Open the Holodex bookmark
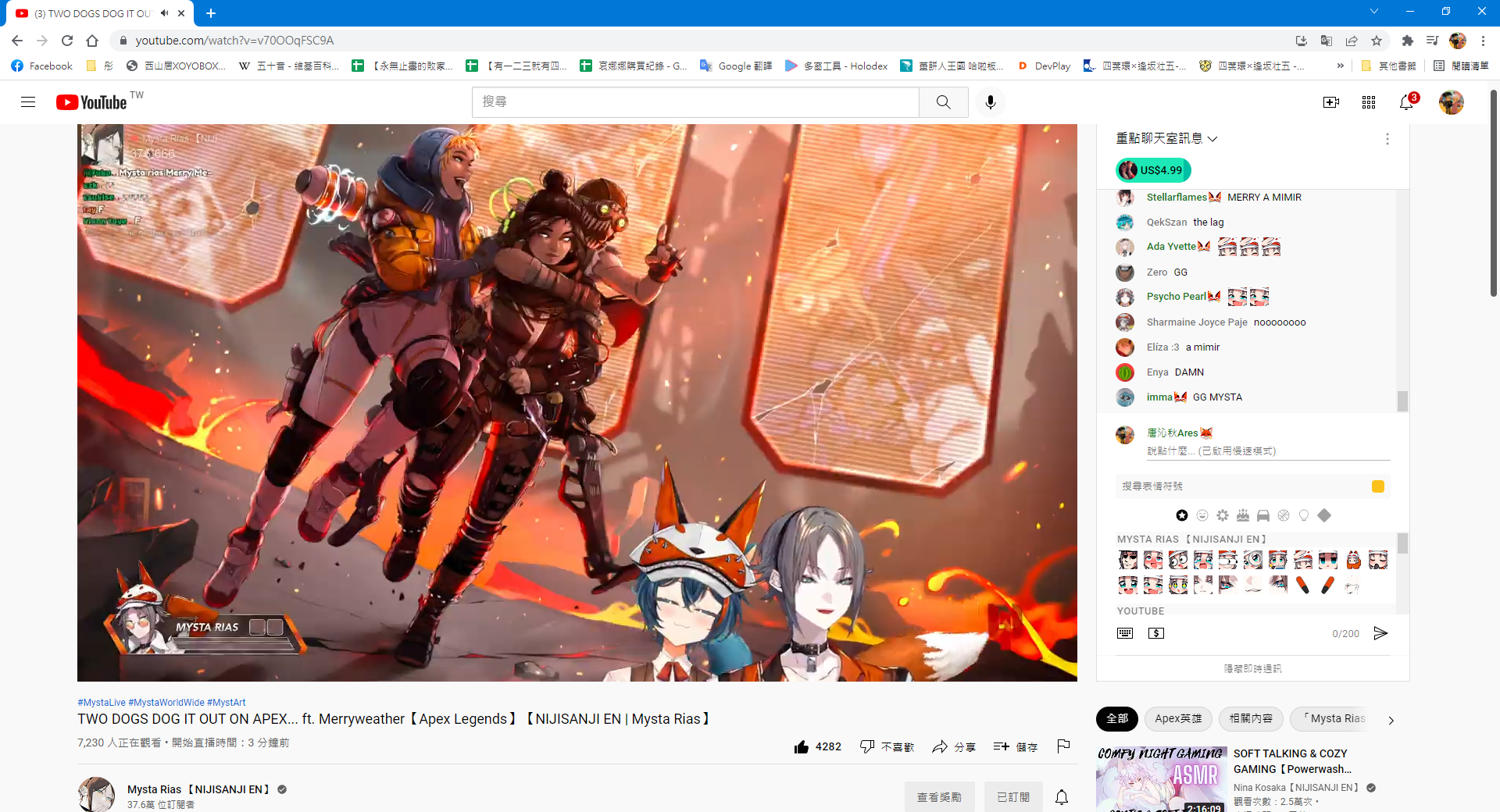1500x812 pixels. click(837, 66)
